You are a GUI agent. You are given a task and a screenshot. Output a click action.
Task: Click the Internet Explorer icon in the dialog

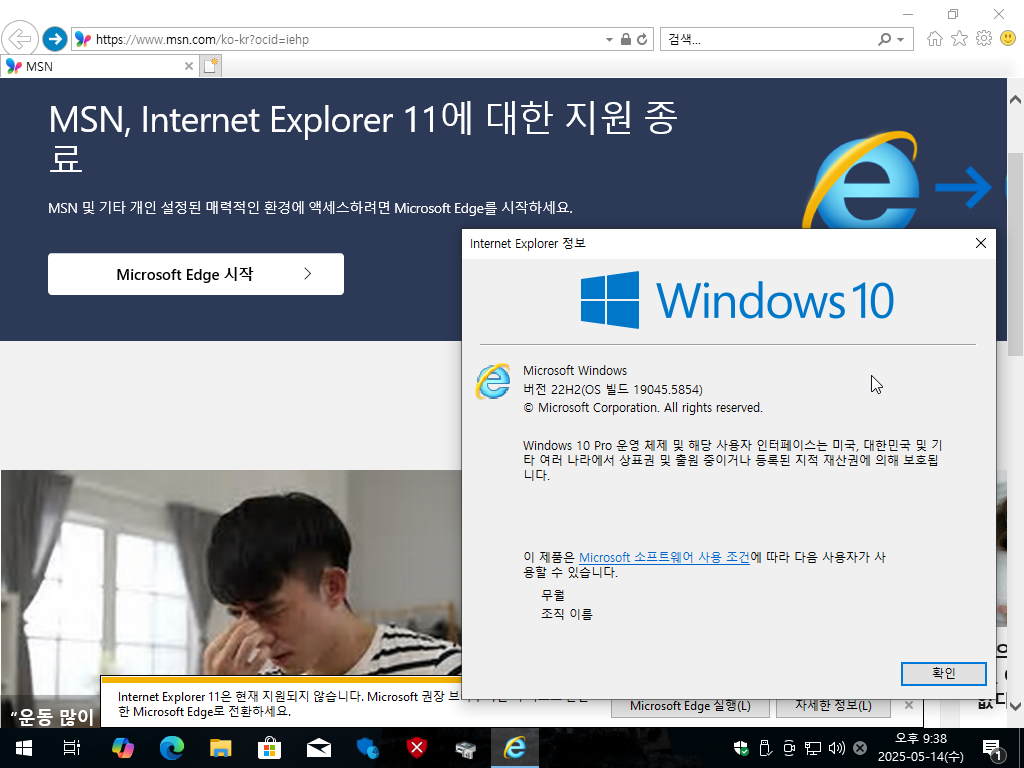click(x=493, y=381)
